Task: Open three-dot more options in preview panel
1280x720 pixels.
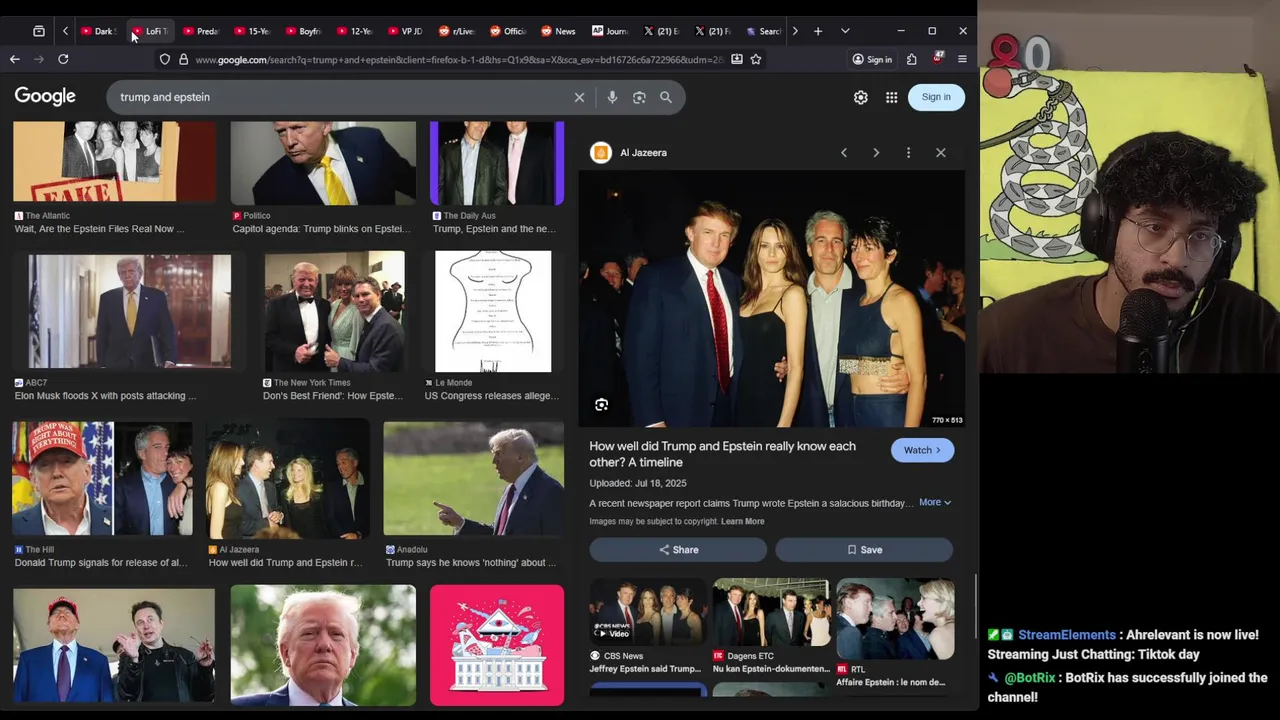Action: 908,153
